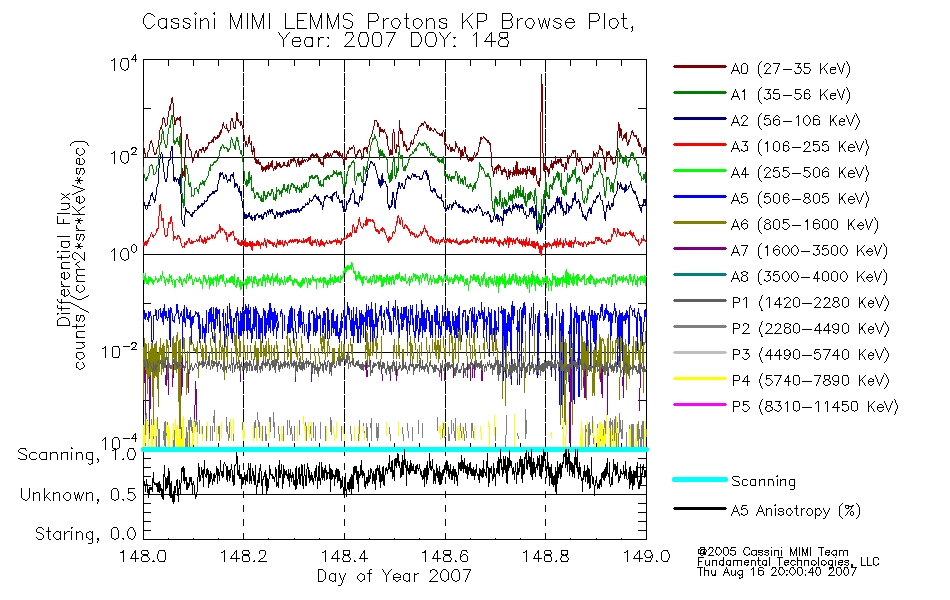Image resolution: width=950 pixels, height=600 pixels.
Task: Click the 149.0 x-axis tick label
Action: tap(646, 556)
